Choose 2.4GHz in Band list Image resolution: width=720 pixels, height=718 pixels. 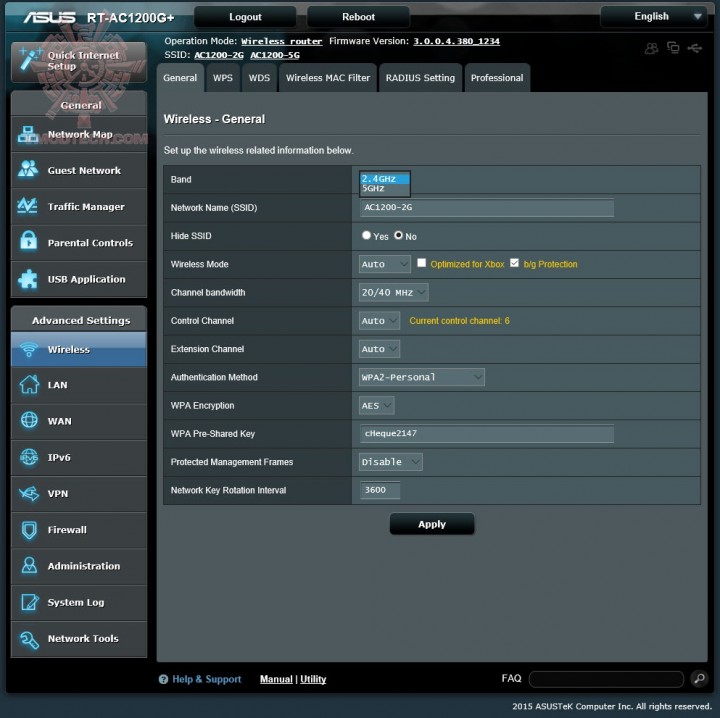385,179
